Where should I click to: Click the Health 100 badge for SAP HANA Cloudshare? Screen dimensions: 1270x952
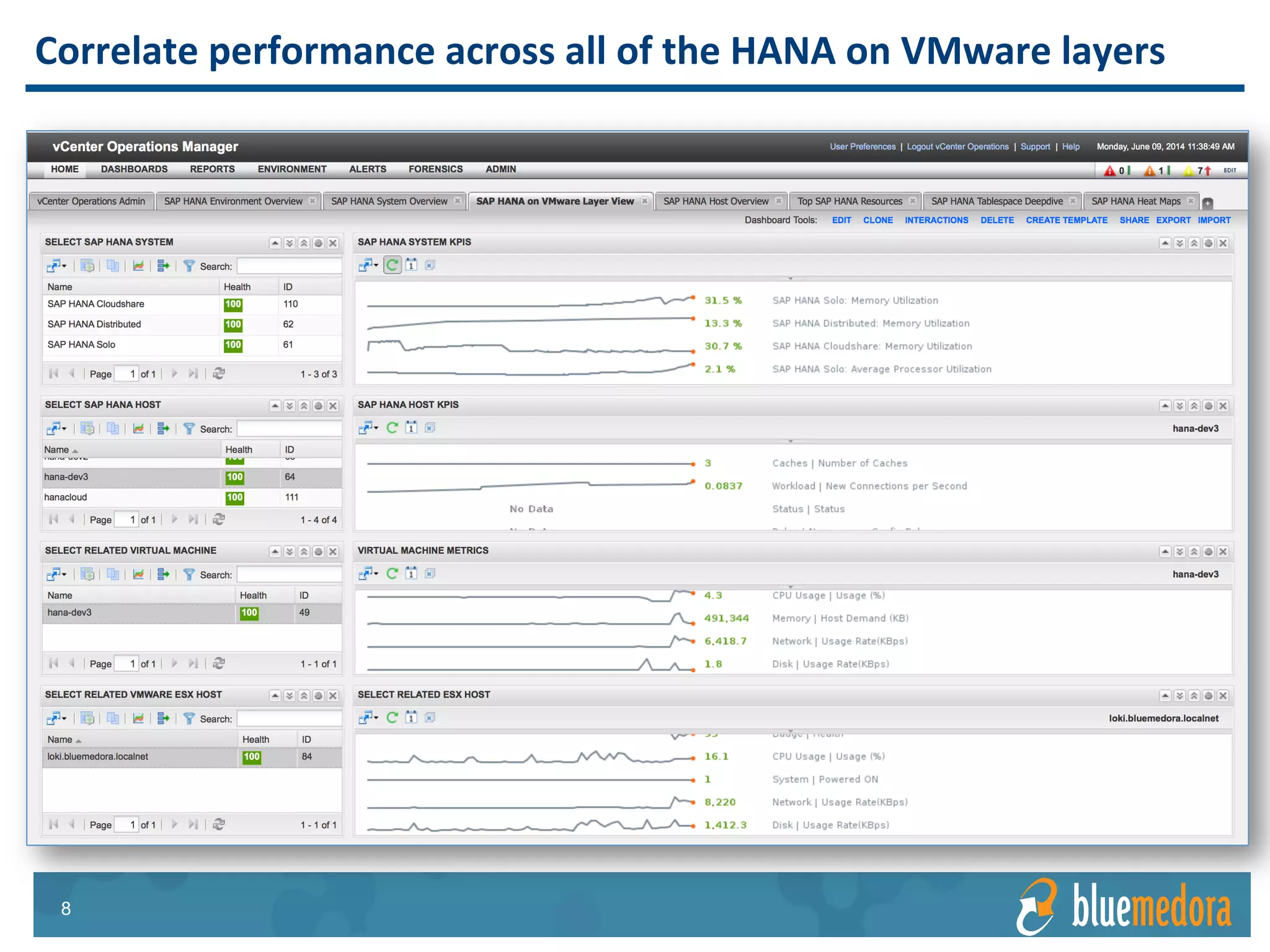coord(233,304)
